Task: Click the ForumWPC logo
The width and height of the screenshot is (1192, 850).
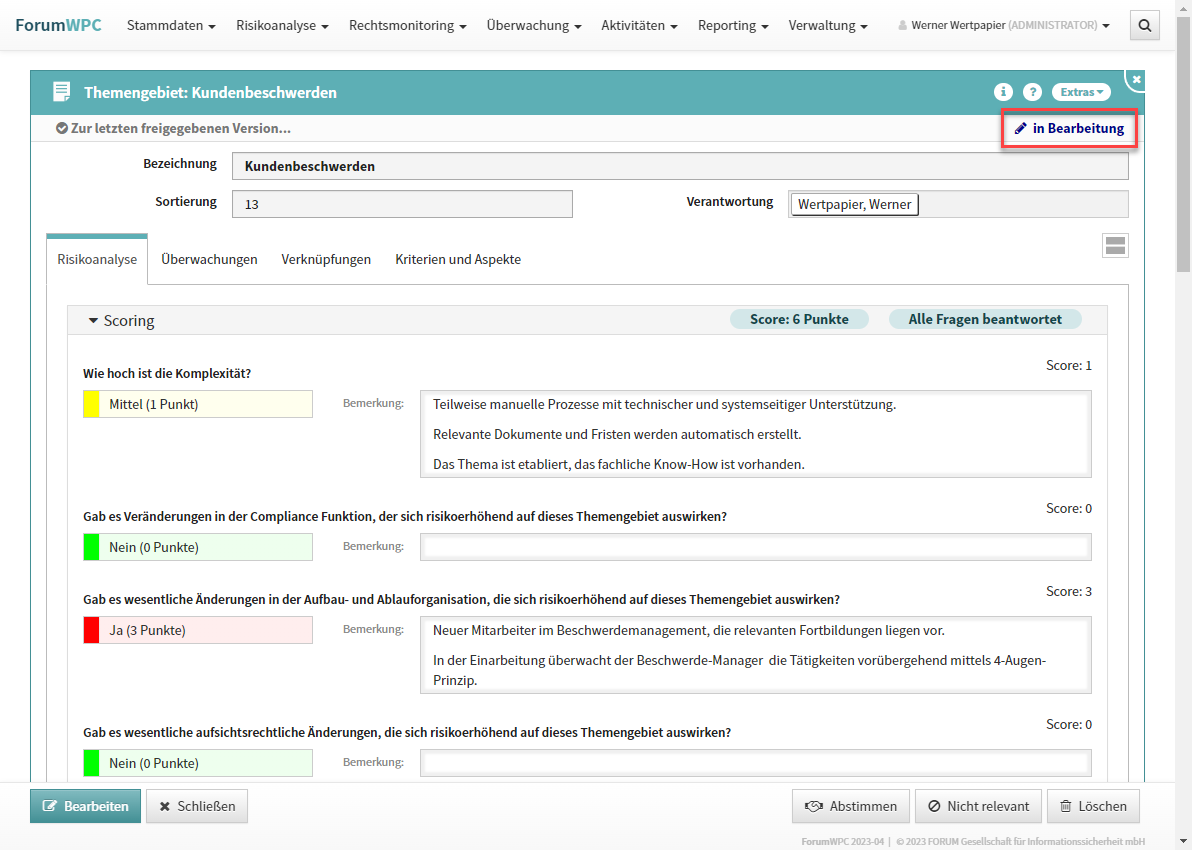Action: click(x=58, y=25)
